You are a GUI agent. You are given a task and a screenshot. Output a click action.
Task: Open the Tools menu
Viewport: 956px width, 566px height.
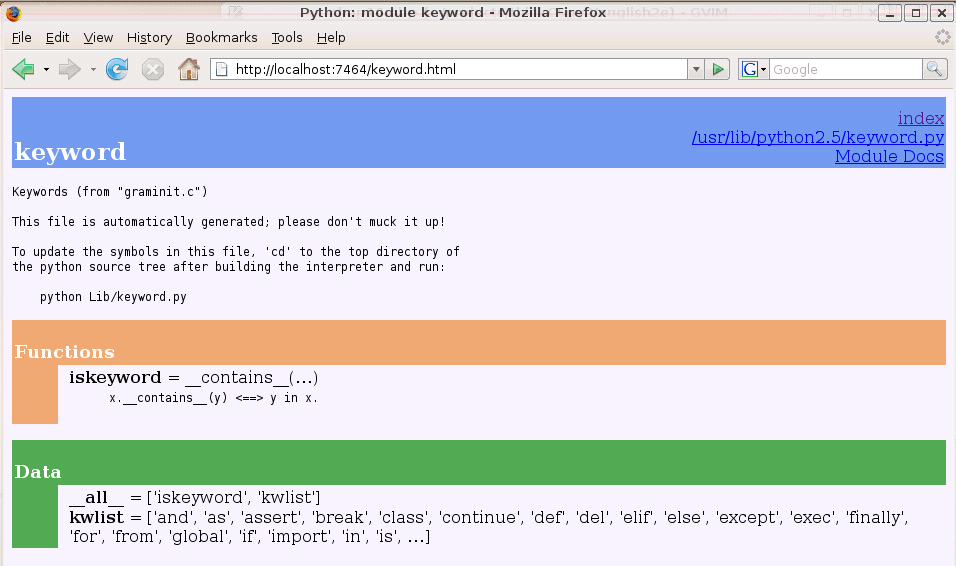coord(286,37)
